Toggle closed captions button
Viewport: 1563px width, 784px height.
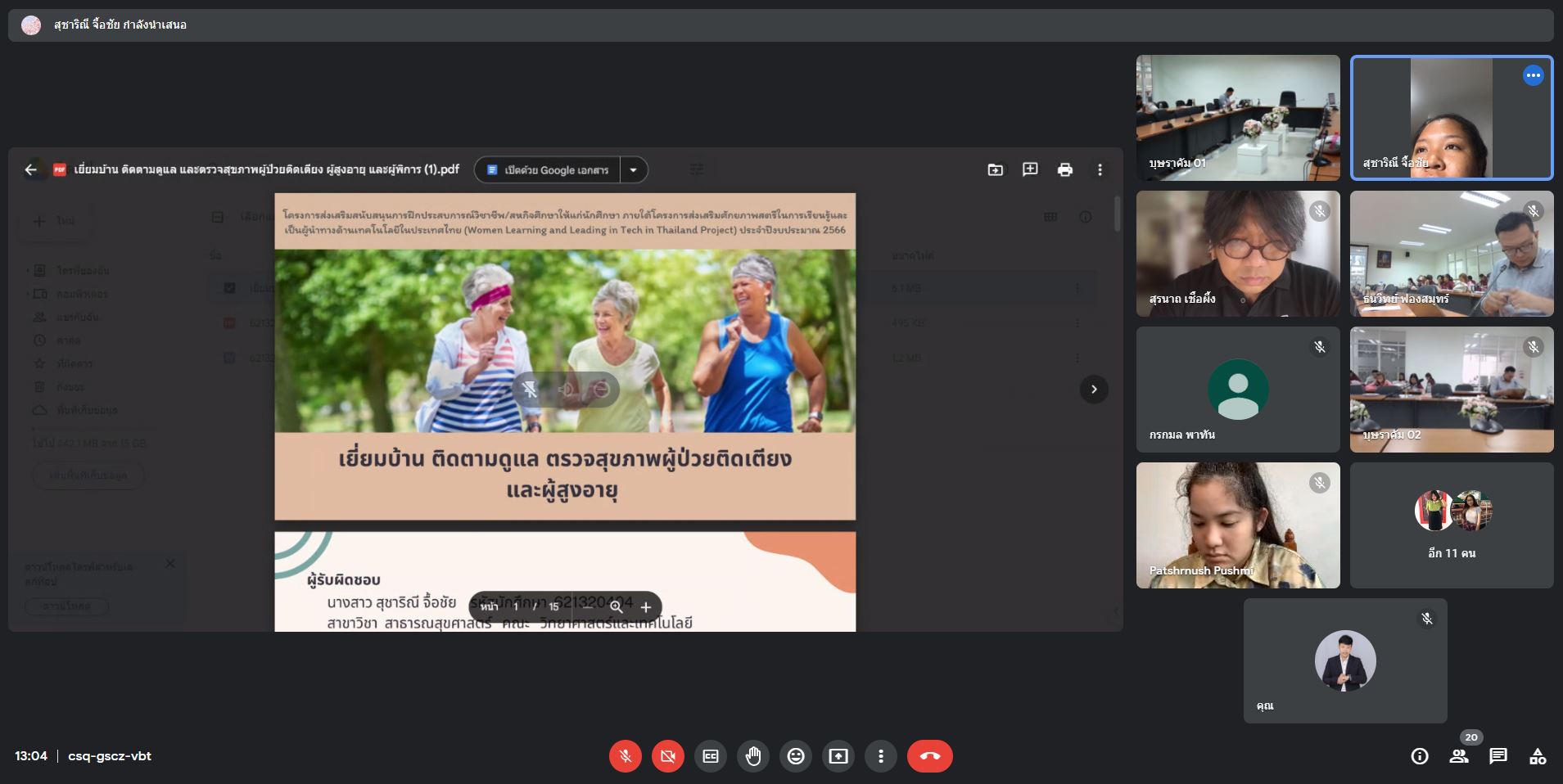point(711,756)
